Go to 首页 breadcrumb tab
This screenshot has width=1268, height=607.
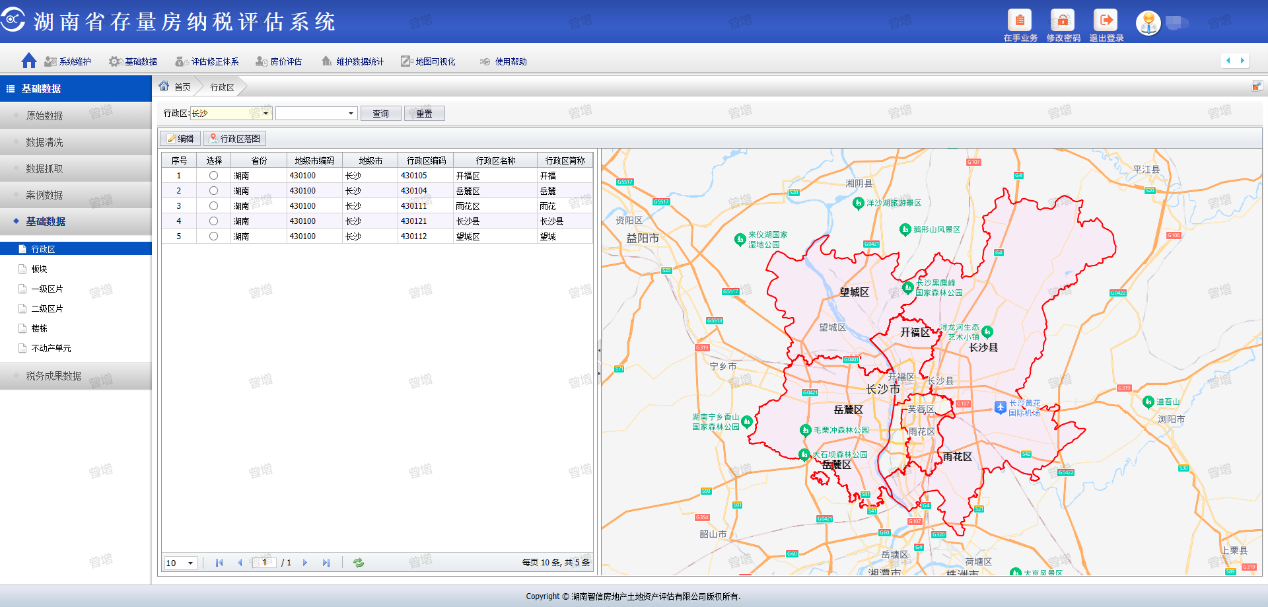(x=175, y=87)
